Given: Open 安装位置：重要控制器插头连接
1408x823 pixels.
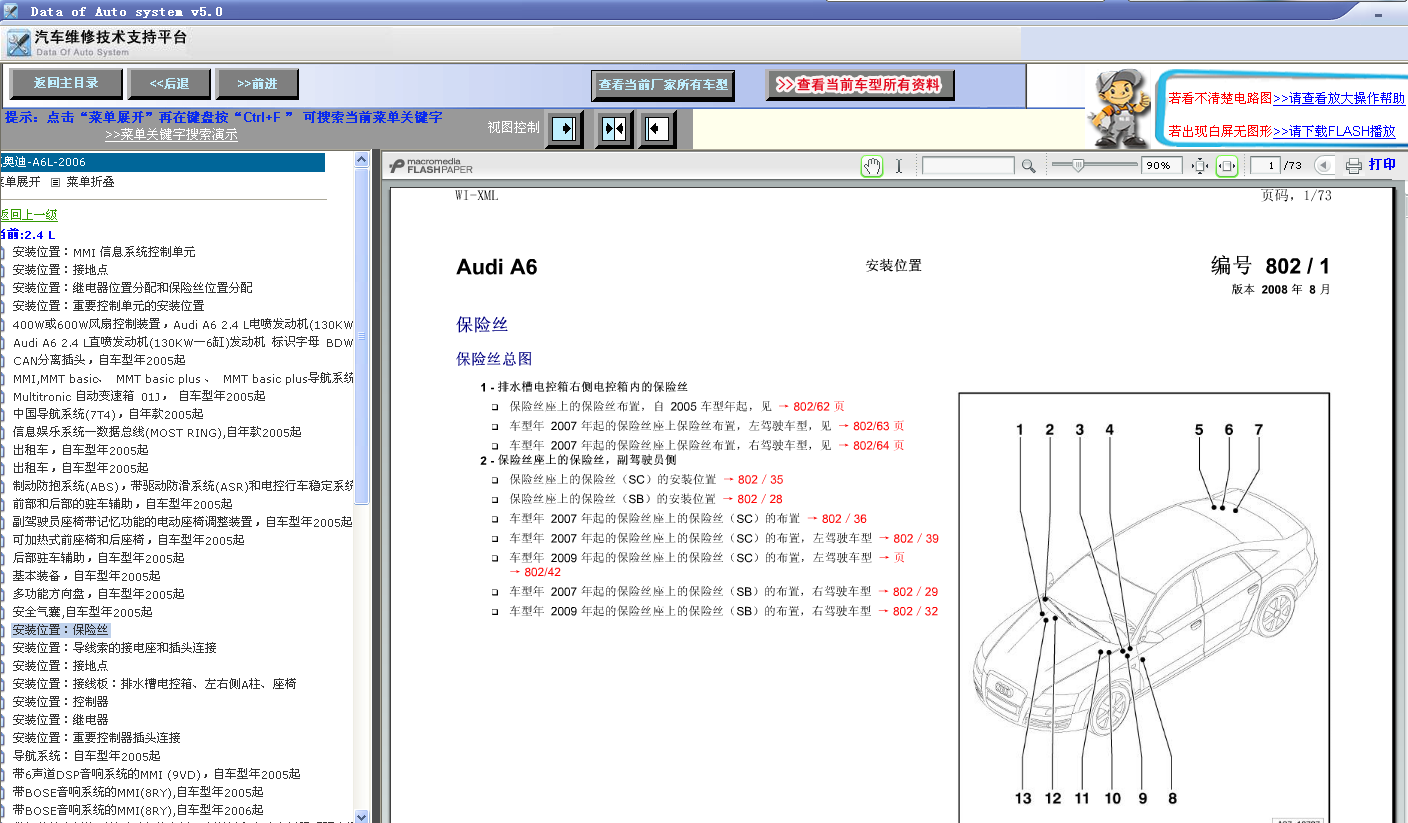Looking at the screenshot, I should tap(96, 738).
